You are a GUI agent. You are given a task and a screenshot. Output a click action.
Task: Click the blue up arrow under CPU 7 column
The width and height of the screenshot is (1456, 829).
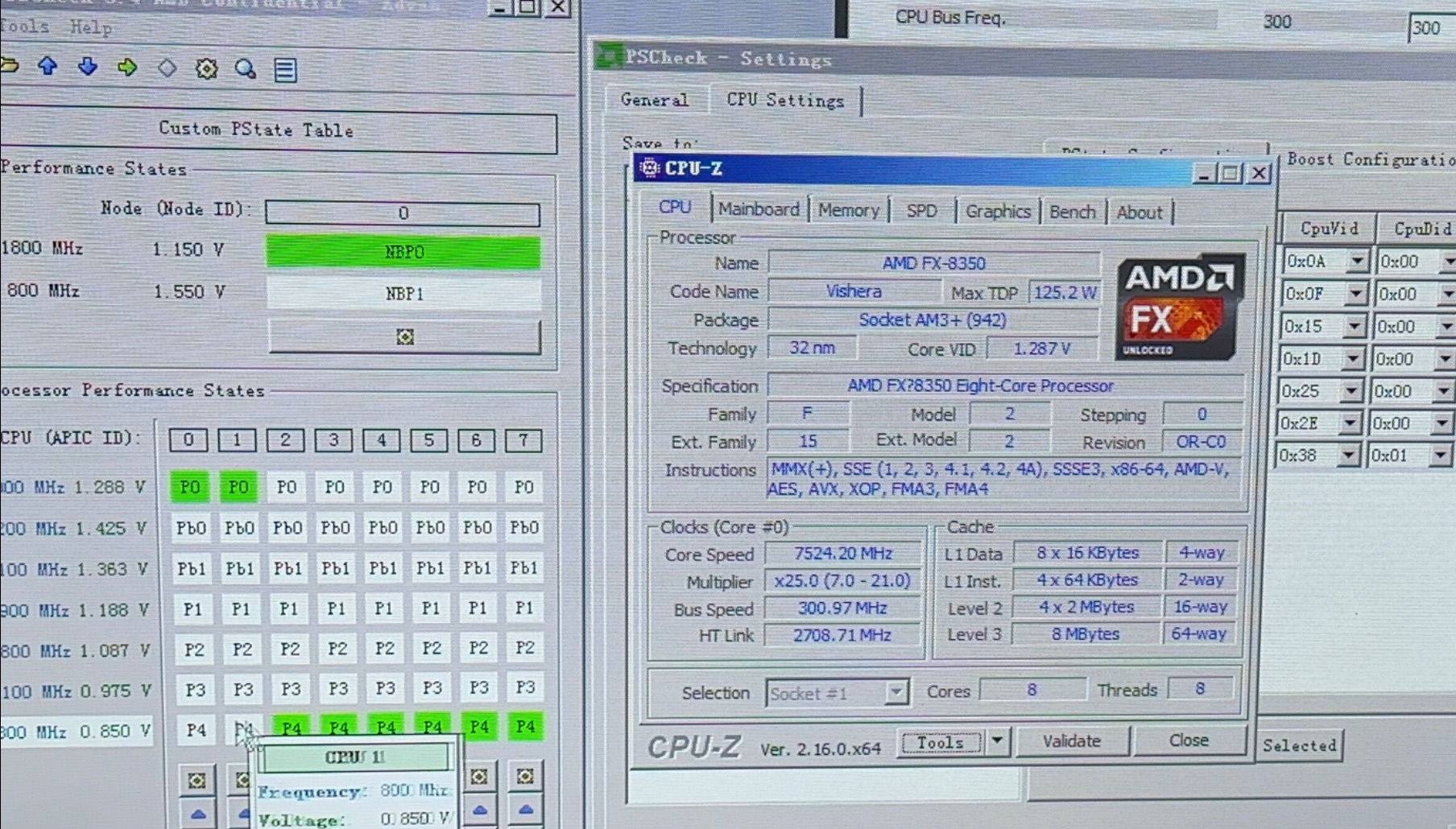pyautogui.click(x=525, y=810)
